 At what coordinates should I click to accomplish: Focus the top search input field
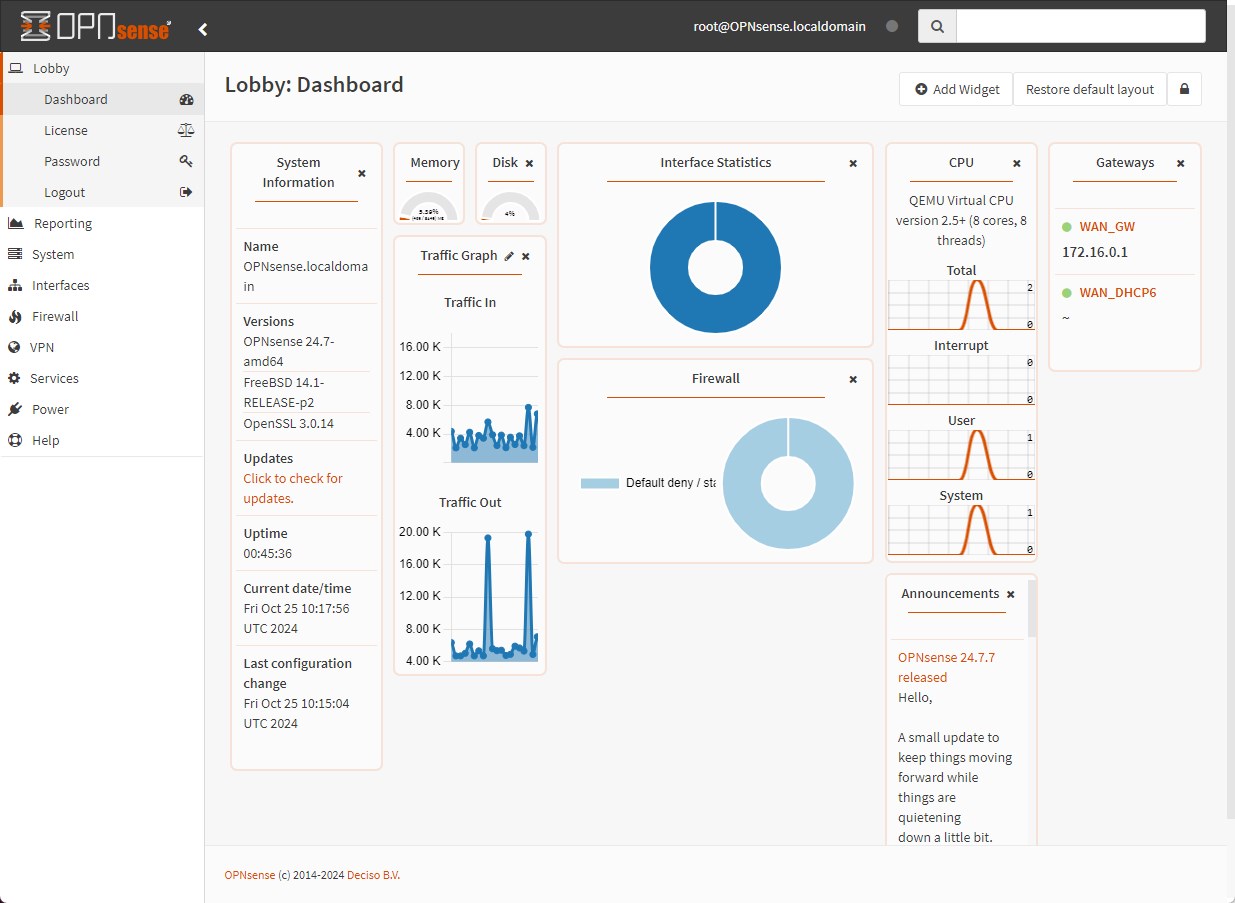point(1080,27)
